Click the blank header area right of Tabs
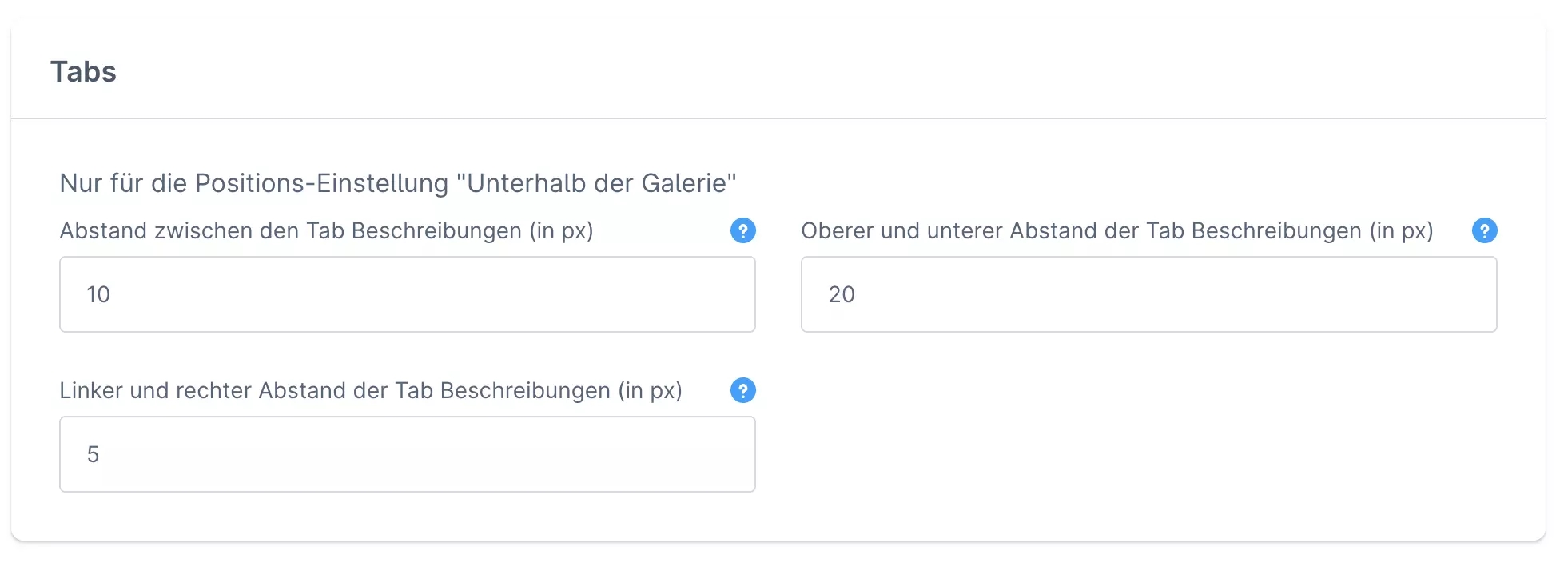The image size is (1568, 563). click(799, 72)
